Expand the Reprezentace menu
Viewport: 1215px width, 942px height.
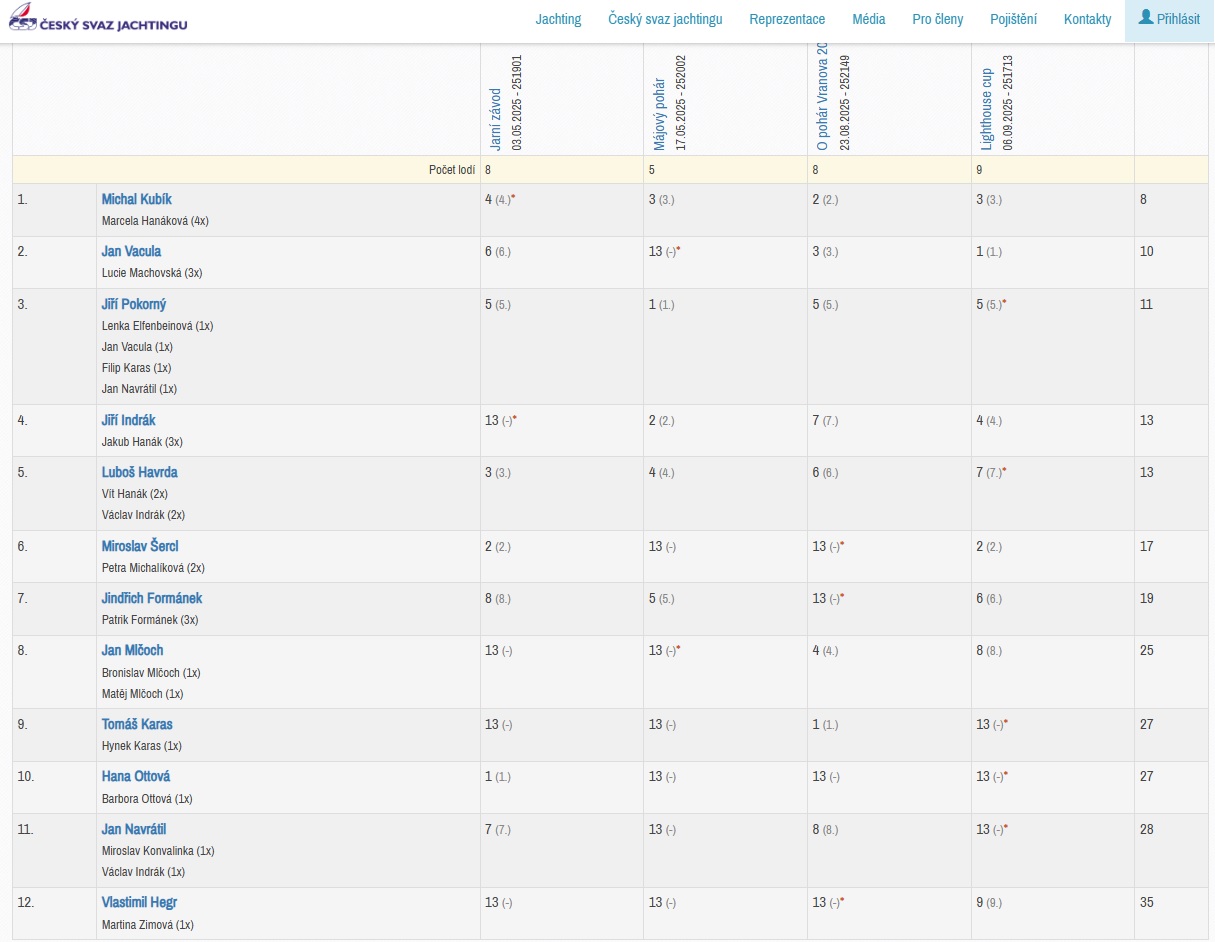(787, 19)
